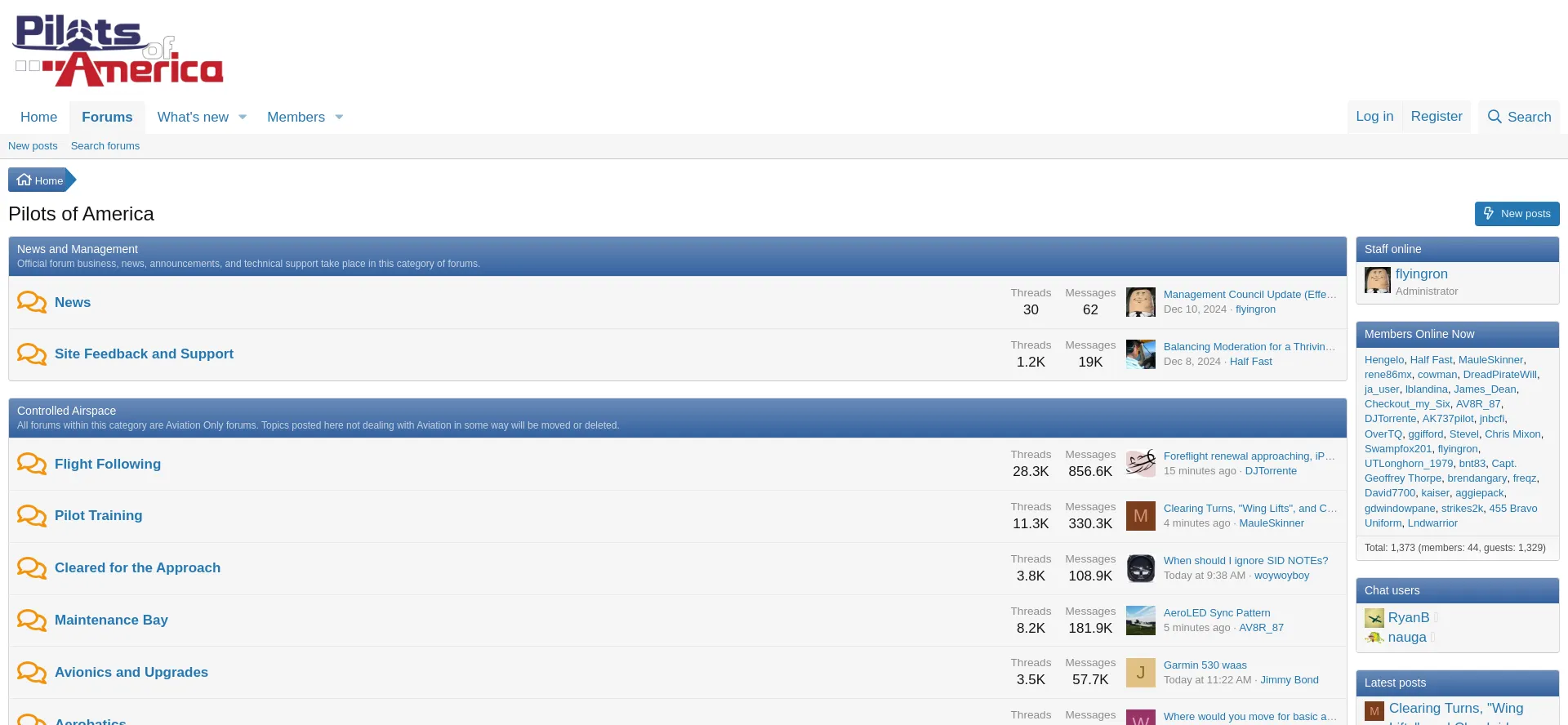1568x725 pixels.
Task: Click New posts in the sub-navigation
Action: pyautogui.click(x=33, y=146)
